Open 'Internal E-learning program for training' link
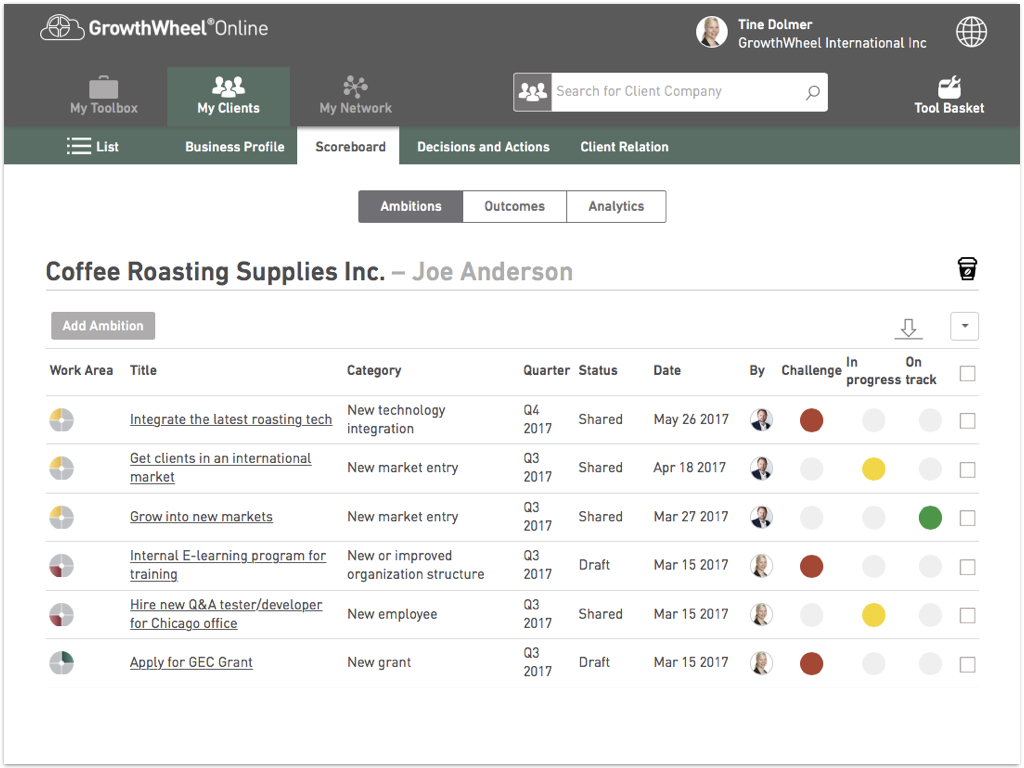The width and height of the screenshot is (1024, 768). (227, 565)
